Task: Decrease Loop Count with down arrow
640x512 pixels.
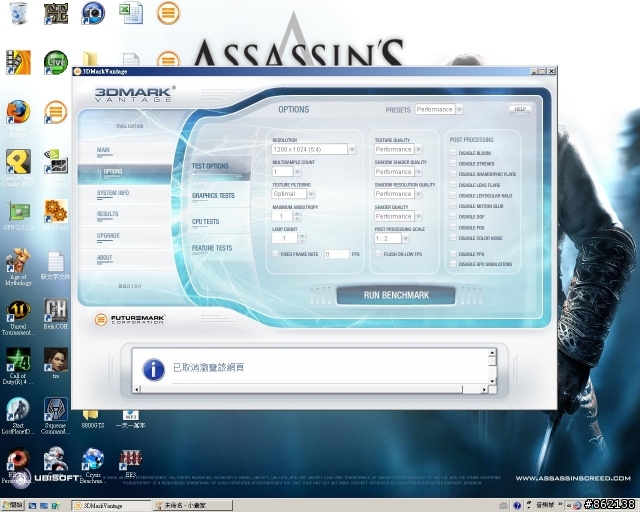Action: 302,240
